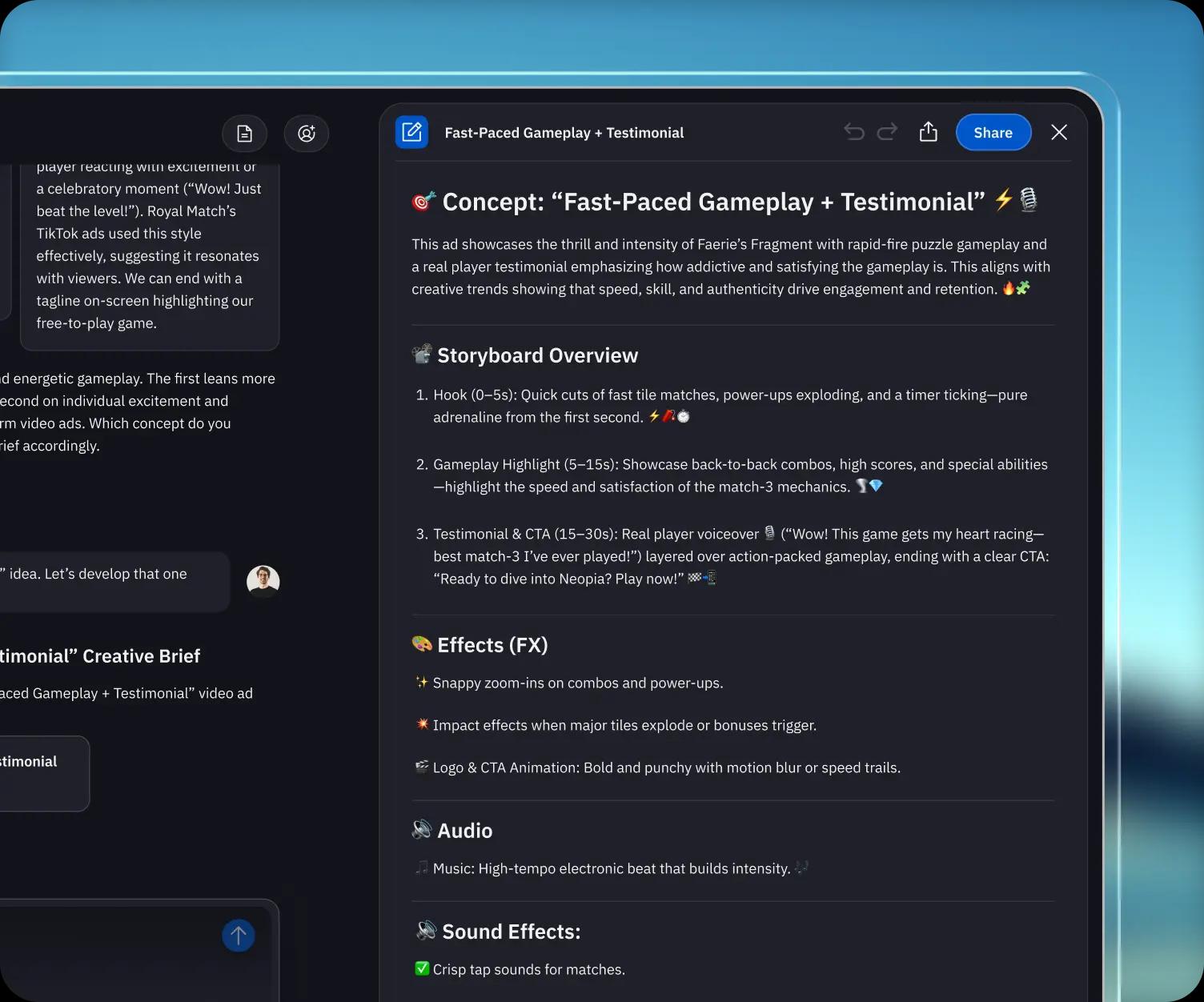The width and height of the screenshot is (1204, 1002).
Task: Click the add persona icon button
Action: 307,134
